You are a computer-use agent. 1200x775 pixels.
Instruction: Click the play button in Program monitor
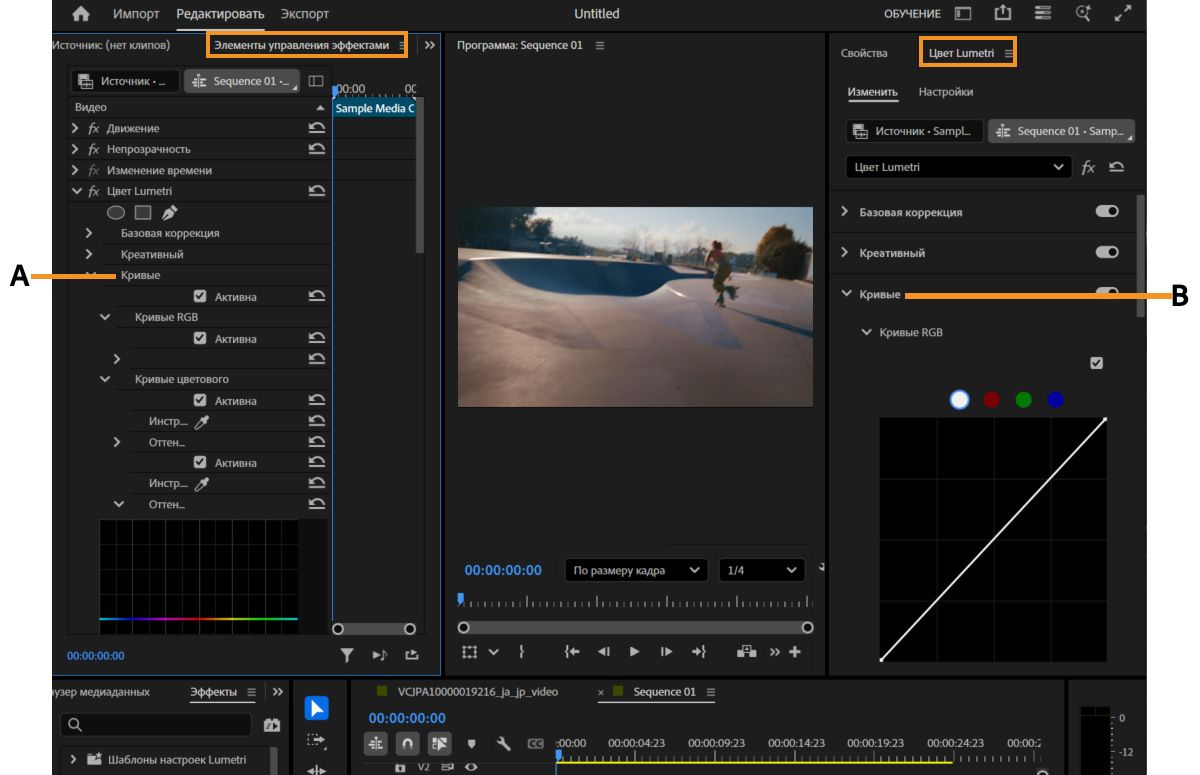point(634,652)
